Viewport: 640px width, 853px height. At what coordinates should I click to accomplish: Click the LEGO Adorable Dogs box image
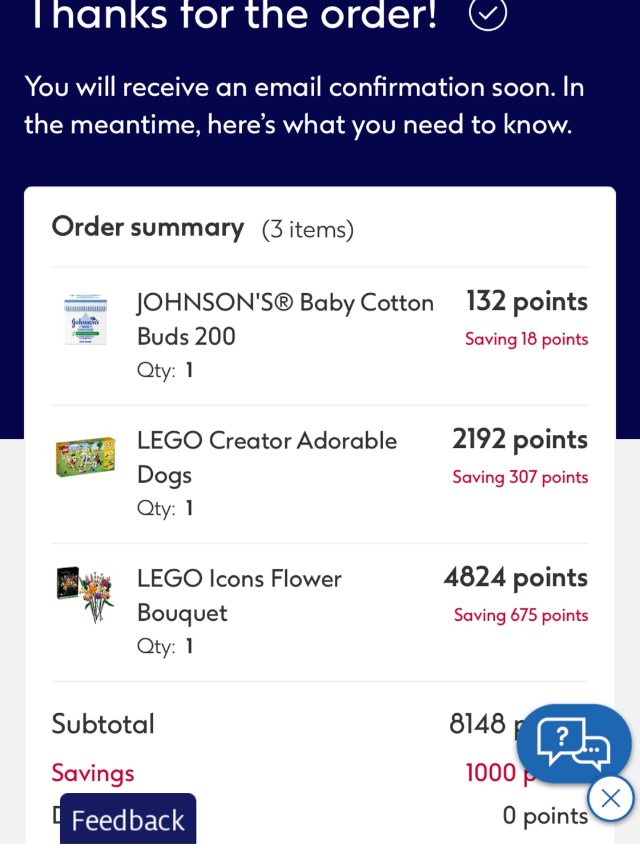tap(85, 456)
